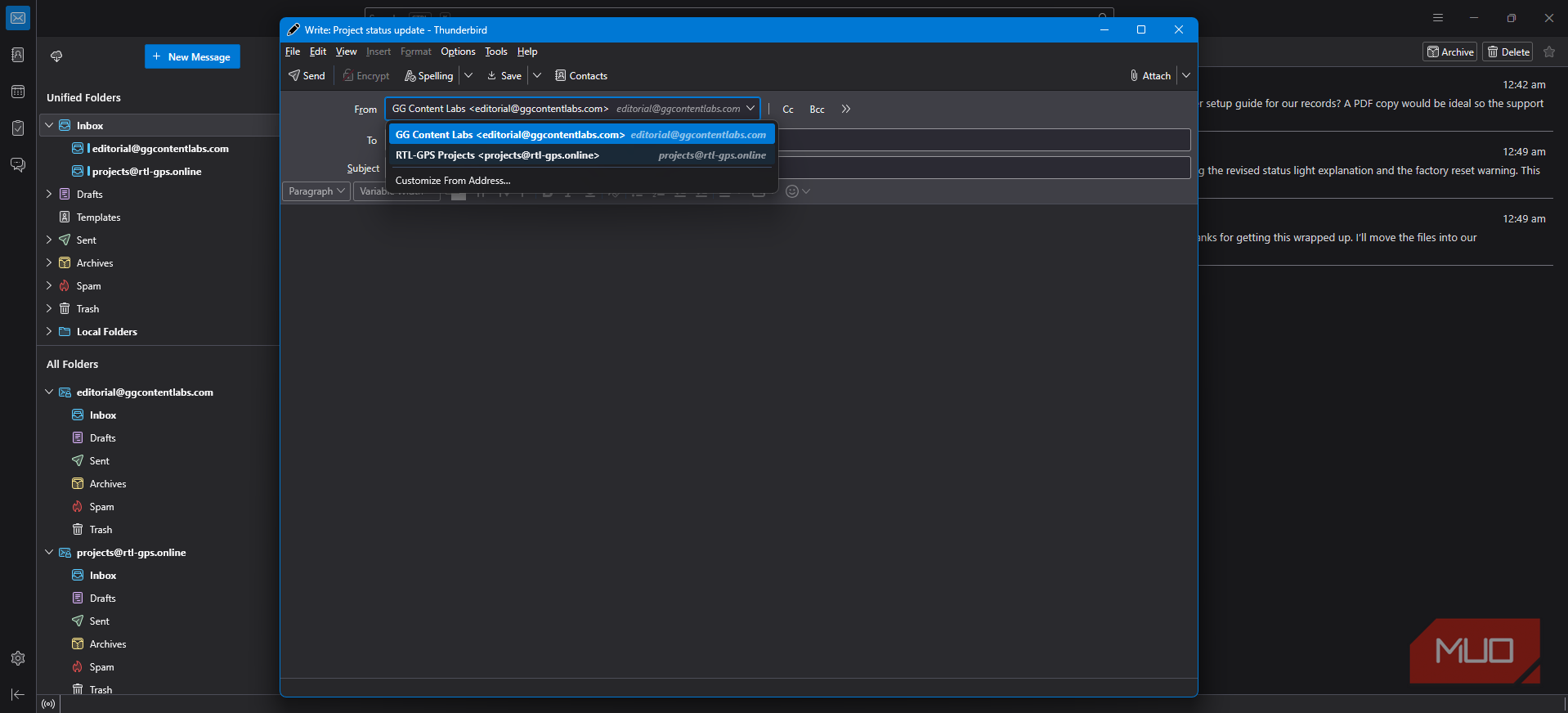This screenshot has width=1568, height=713.
Task: Open the Spelling dropdown arrow
Action: coord(468,76)
